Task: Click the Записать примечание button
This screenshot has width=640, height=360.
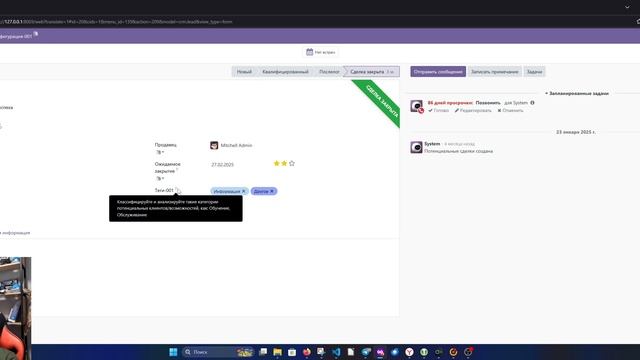Action: point(494,72)
